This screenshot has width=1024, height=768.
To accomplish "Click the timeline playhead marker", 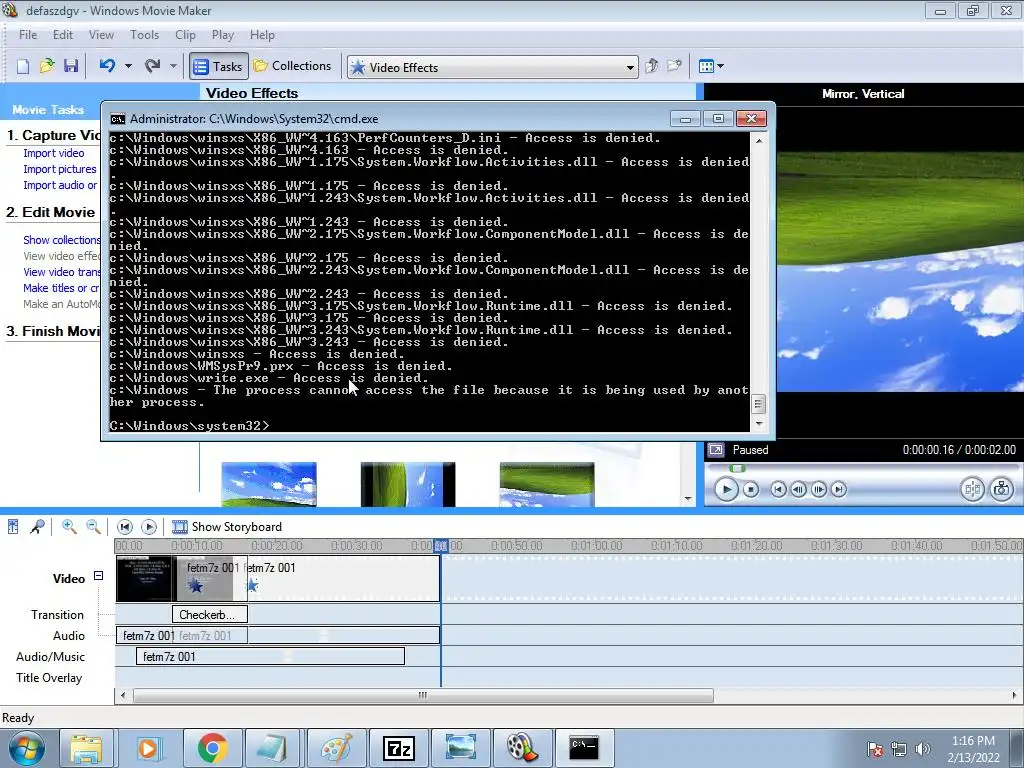I will pos(441,545).
